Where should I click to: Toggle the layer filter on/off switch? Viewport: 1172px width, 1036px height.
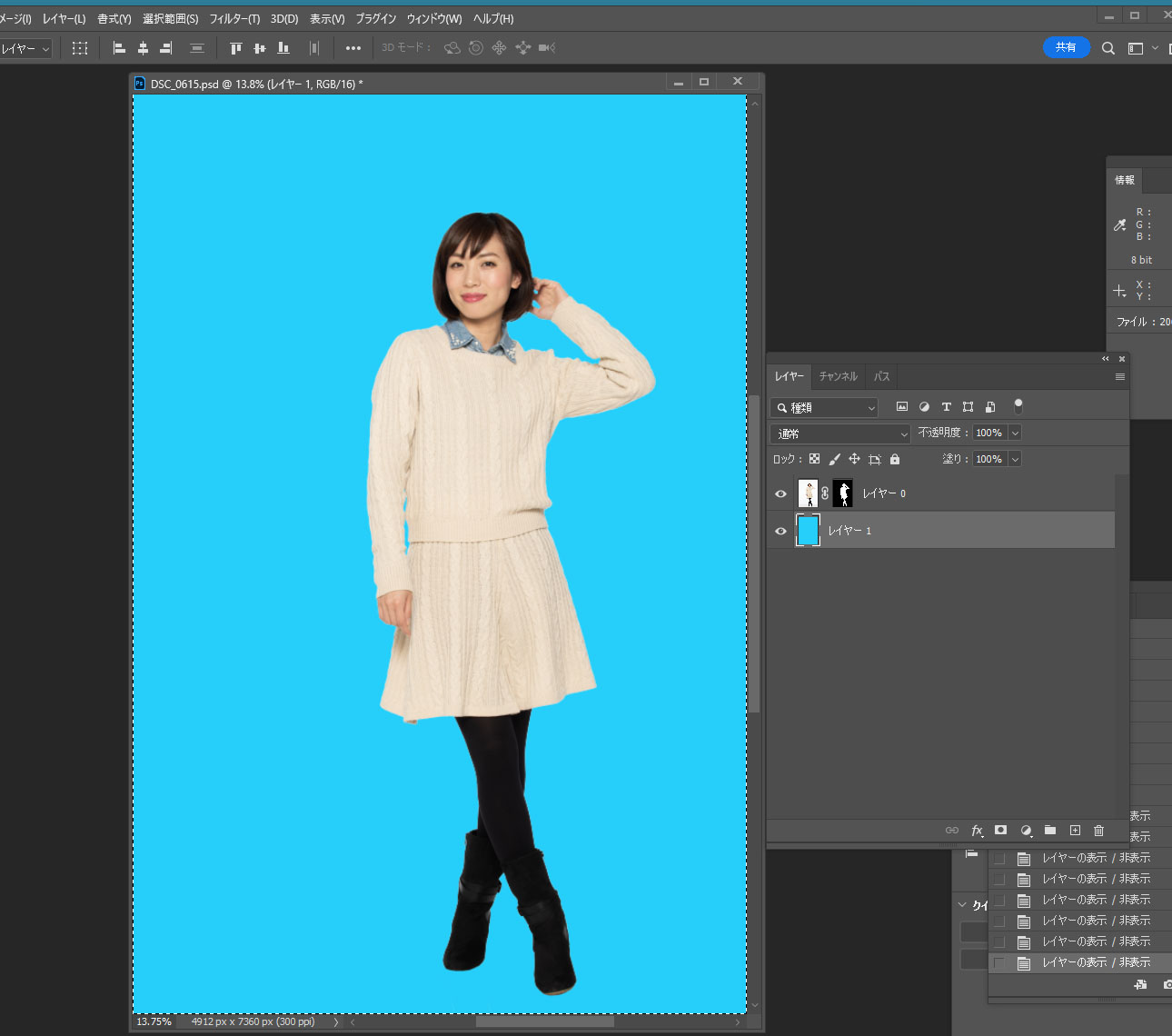point(1018,406)
